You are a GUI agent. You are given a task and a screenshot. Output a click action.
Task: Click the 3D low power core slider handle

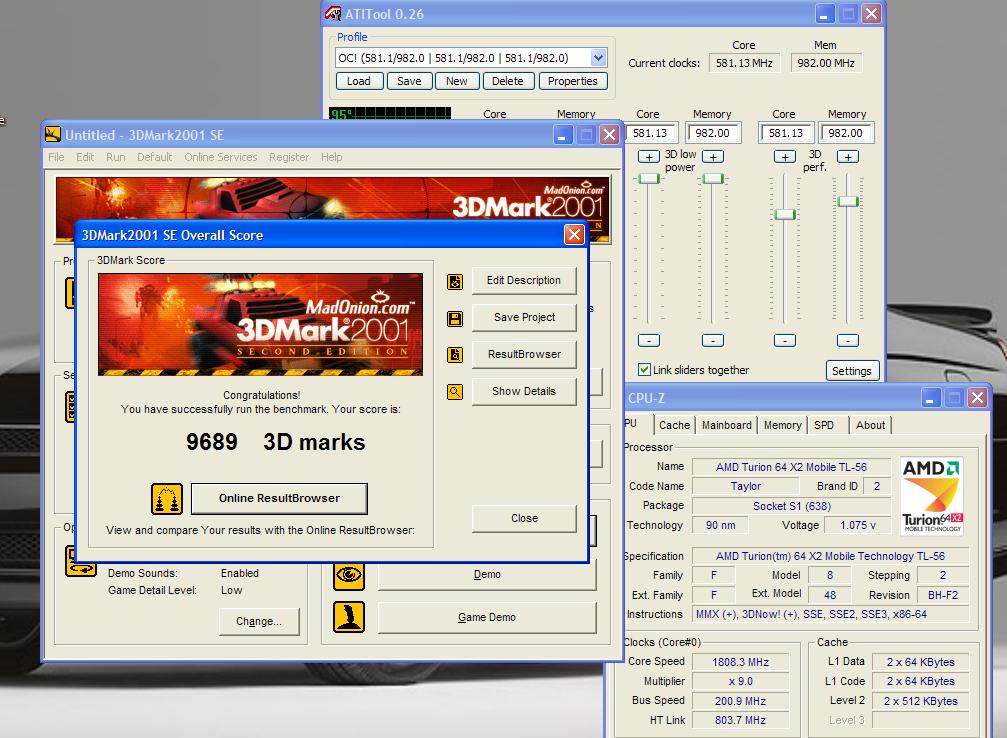pyautogui.click(x=649, y=179)
